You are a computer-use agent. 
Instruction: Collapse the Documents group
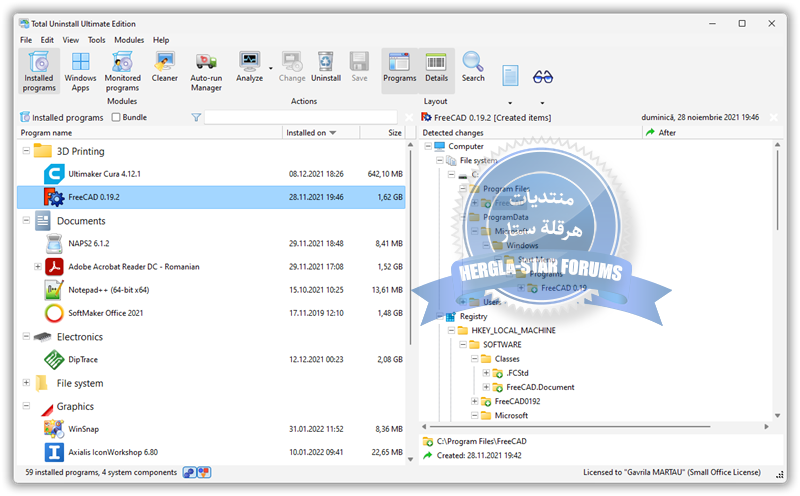pyautogui.click(x=26, y=220)
